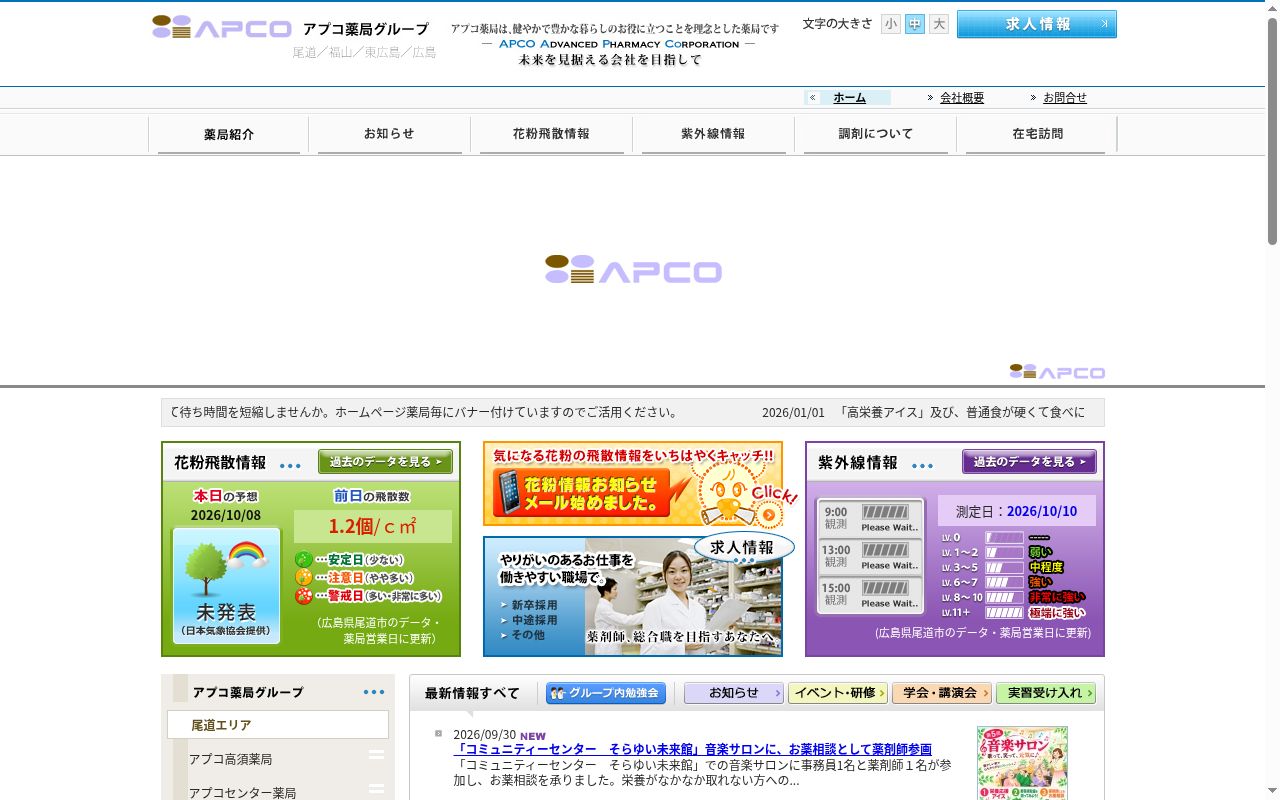The image size is (1280, 800).
Task: Click the LV.11+ 極端に強い UV level
Action: pos(1013,612)
